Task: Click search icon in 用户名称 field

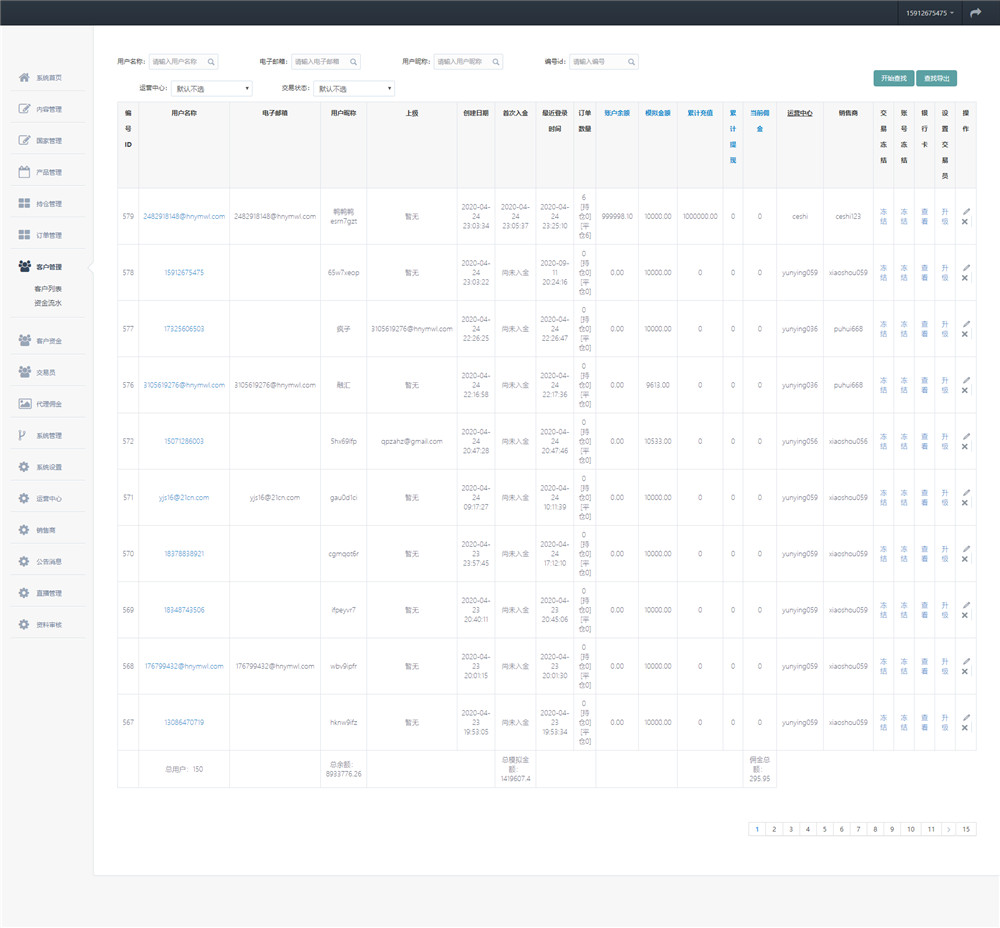Action: pyautogui.click(x=211, y=62)
